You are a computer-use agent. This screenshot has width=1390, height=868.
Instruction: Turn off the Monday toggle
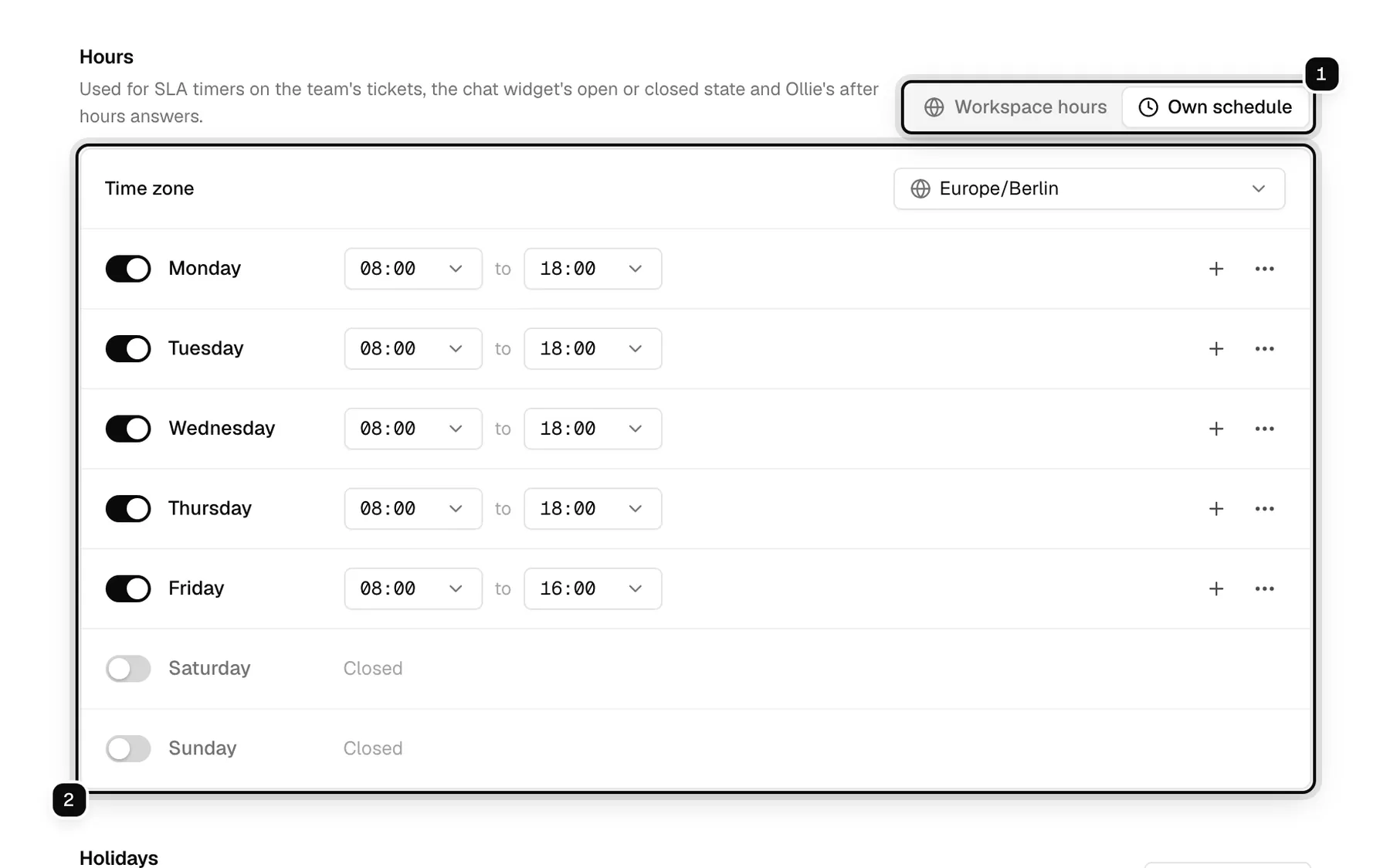point(128,269)
